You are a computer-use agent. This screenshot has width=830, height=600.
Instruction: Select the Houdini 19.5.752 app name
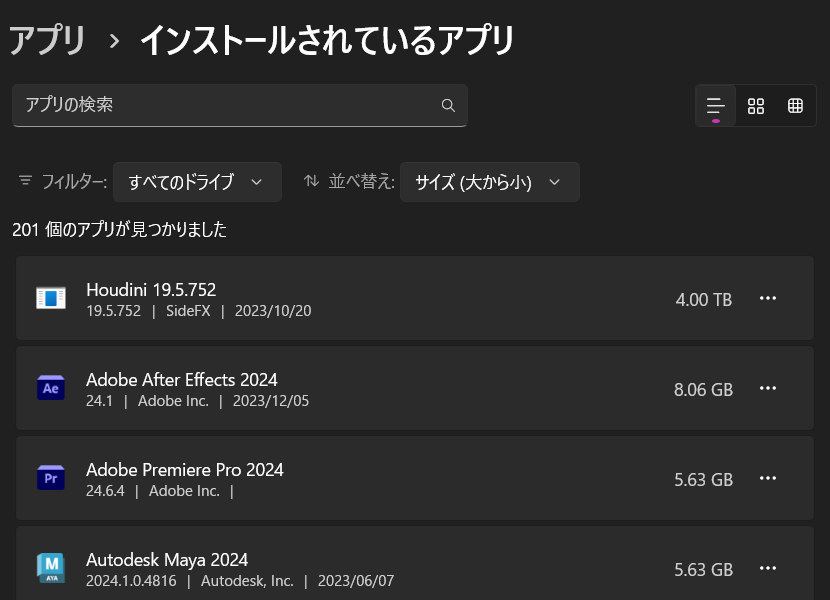click(x=151, y=290)
